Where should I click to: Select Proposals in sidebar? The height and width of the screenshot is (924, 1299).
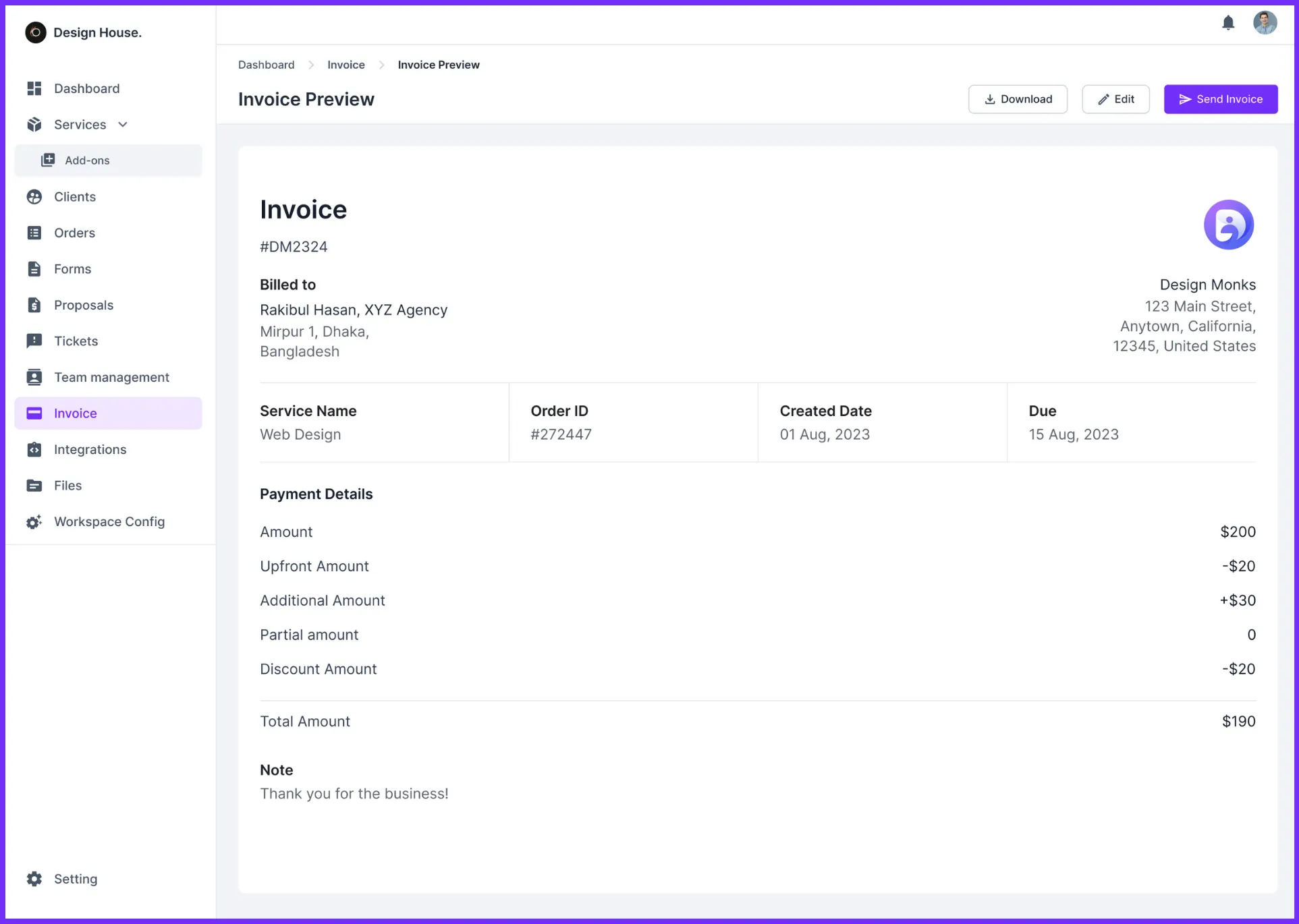(x=108, y=305)
